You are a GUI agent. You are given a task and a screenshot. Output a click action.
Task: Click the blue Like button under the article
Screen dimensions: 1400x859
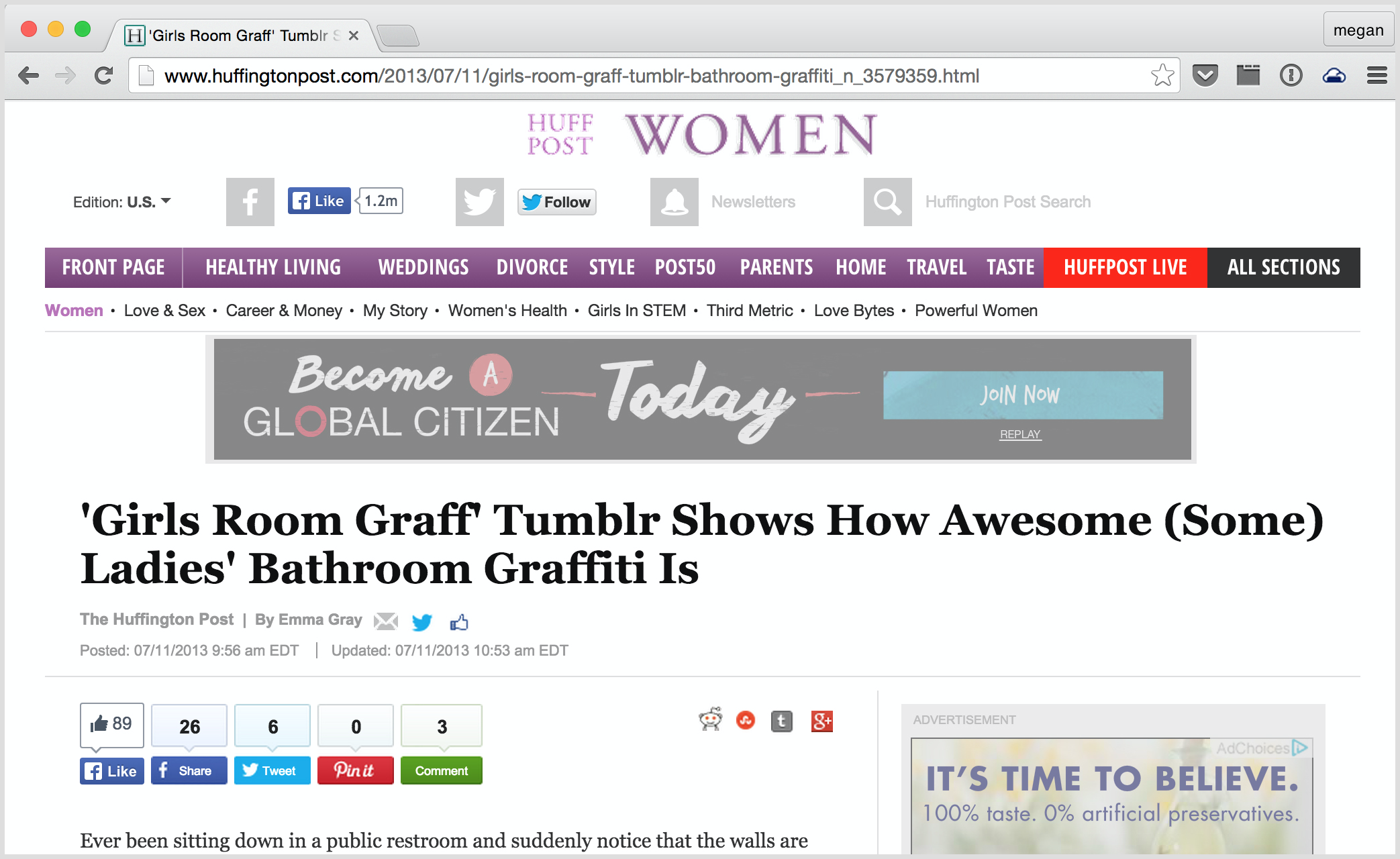(112, 771)
